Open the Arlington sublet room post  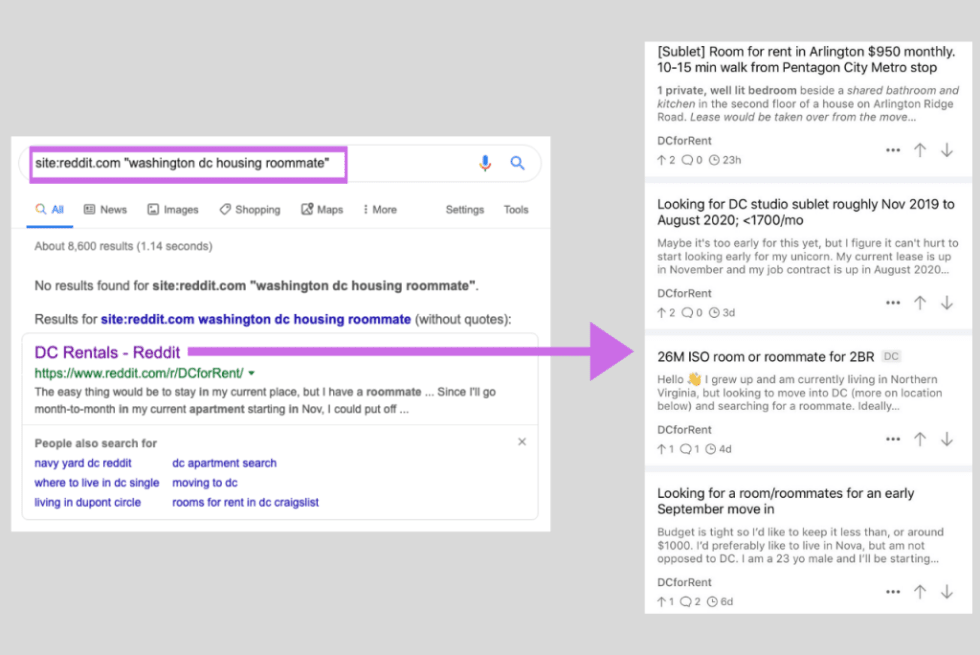(x=806, y=59)
